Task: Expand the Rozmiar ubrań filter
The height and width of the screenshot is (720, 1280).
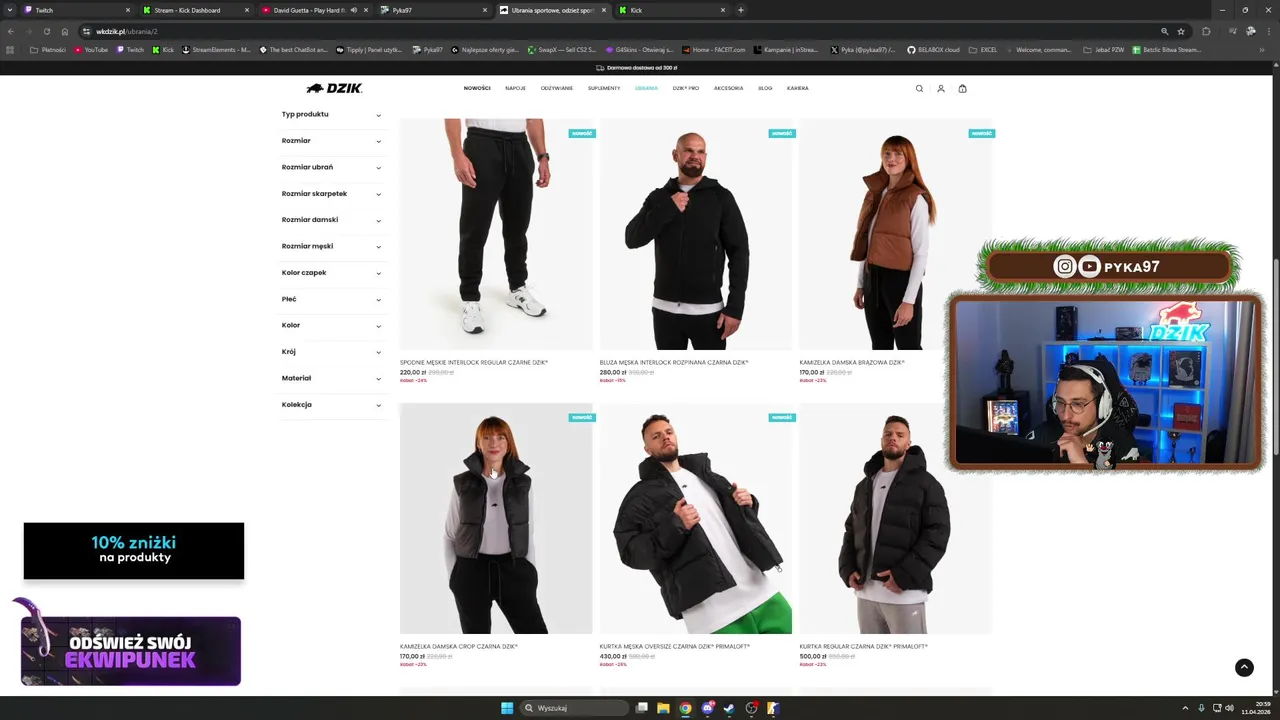Action: point(331,167)
